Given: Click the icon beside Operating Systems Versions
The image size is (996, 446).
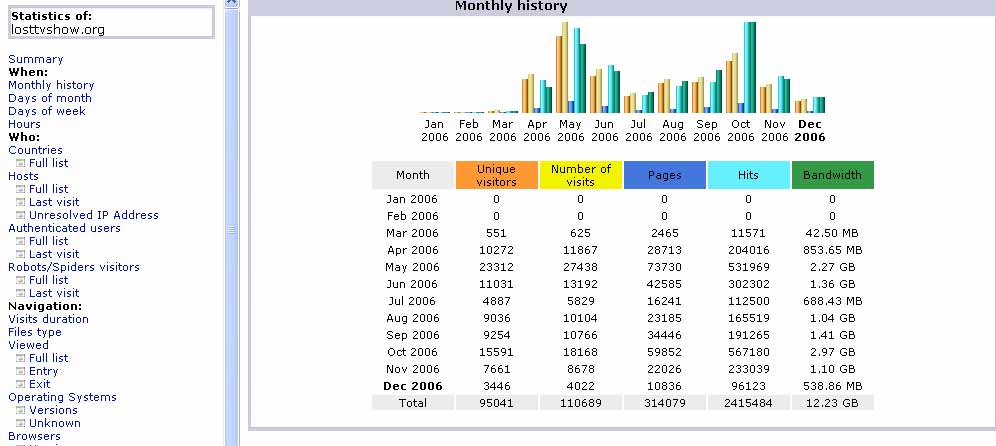Looking at the screenshot, I should coord(20,410).
